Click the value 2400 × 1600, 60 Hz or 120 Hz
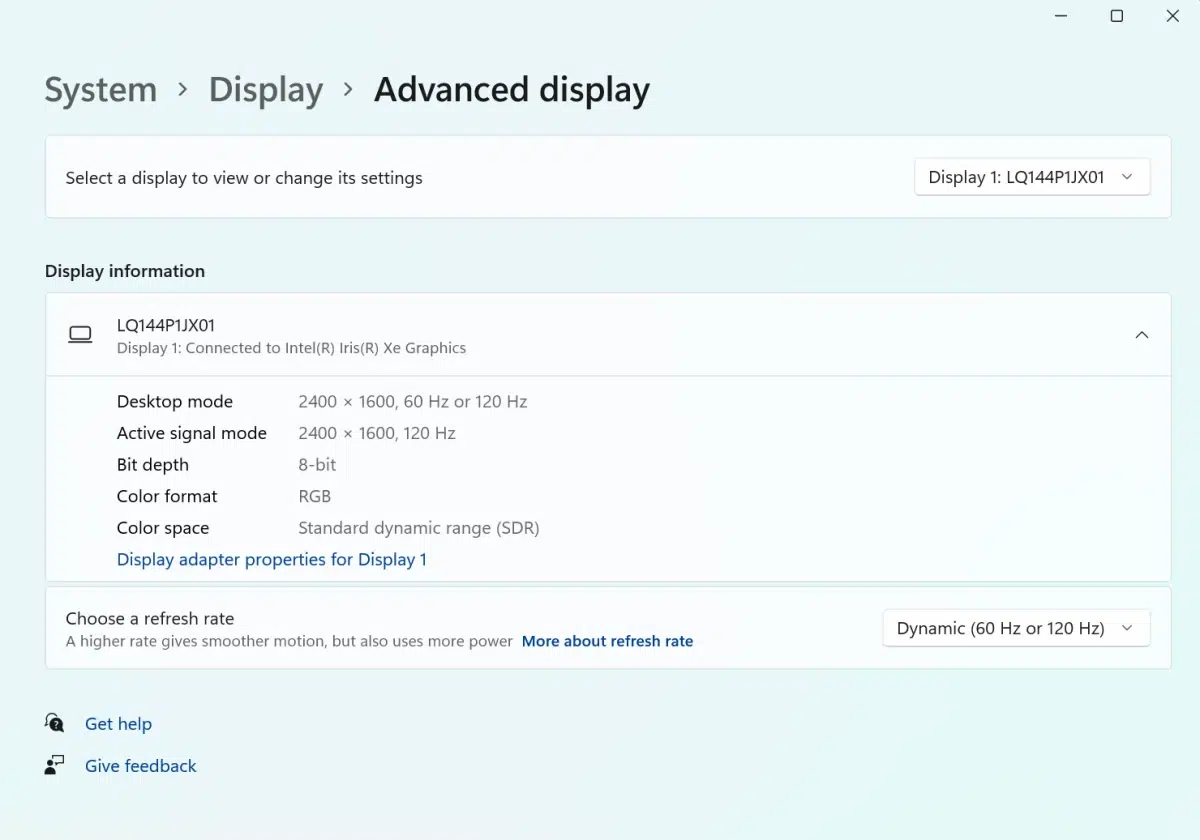This screenshot has height=840, width=1200. [x=413, y=402]
